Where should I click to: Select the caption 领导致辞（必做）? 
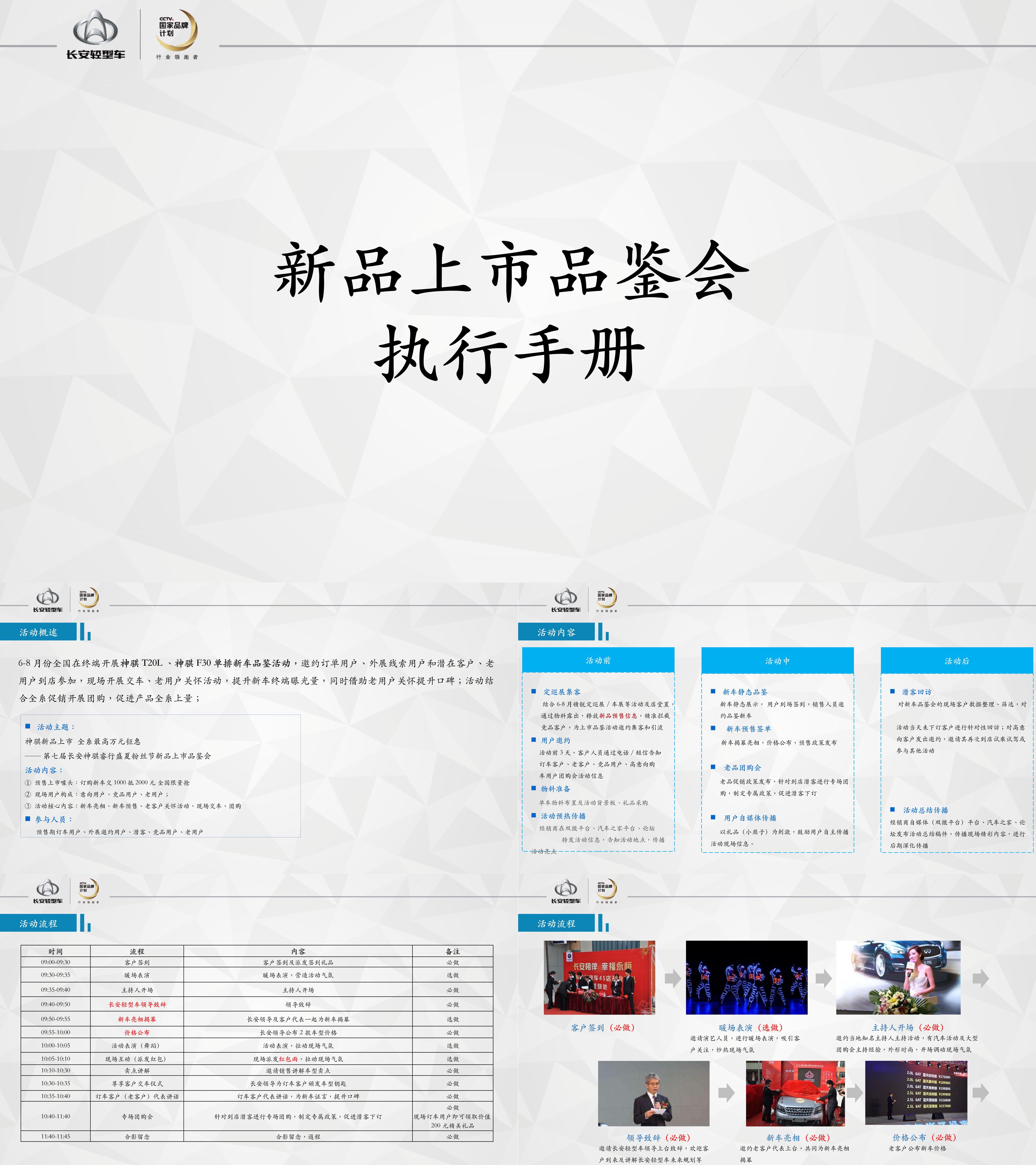(658, 1138)
